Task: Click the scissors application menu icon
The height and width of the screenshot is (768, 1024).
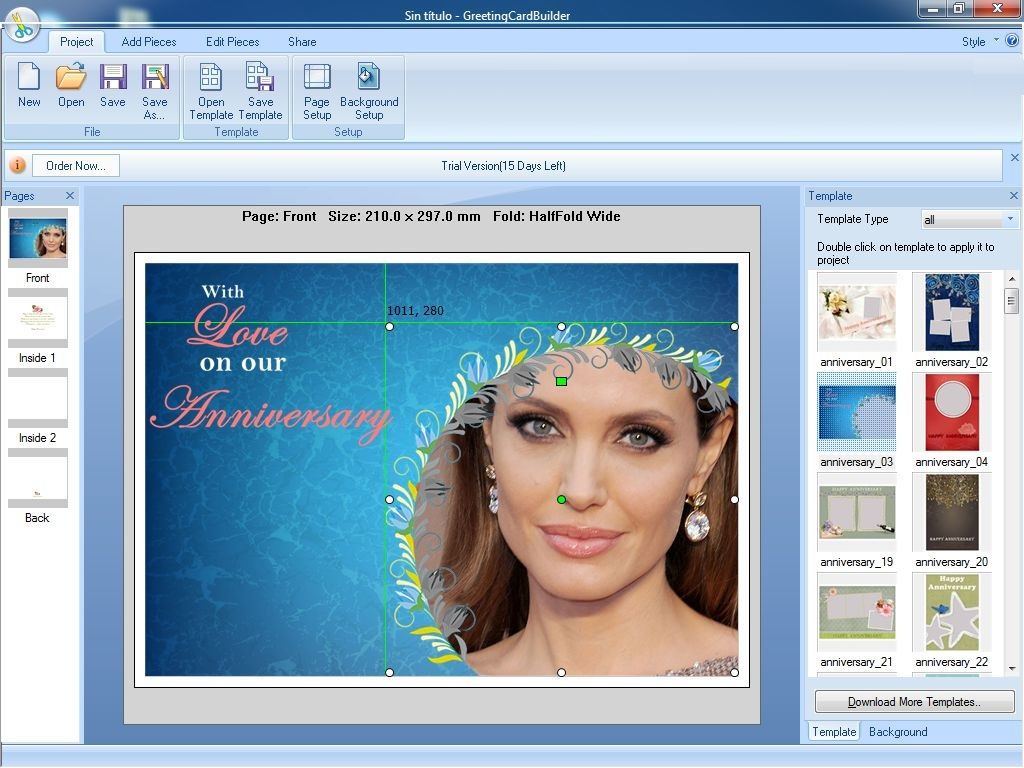Action: click(22, 27)
